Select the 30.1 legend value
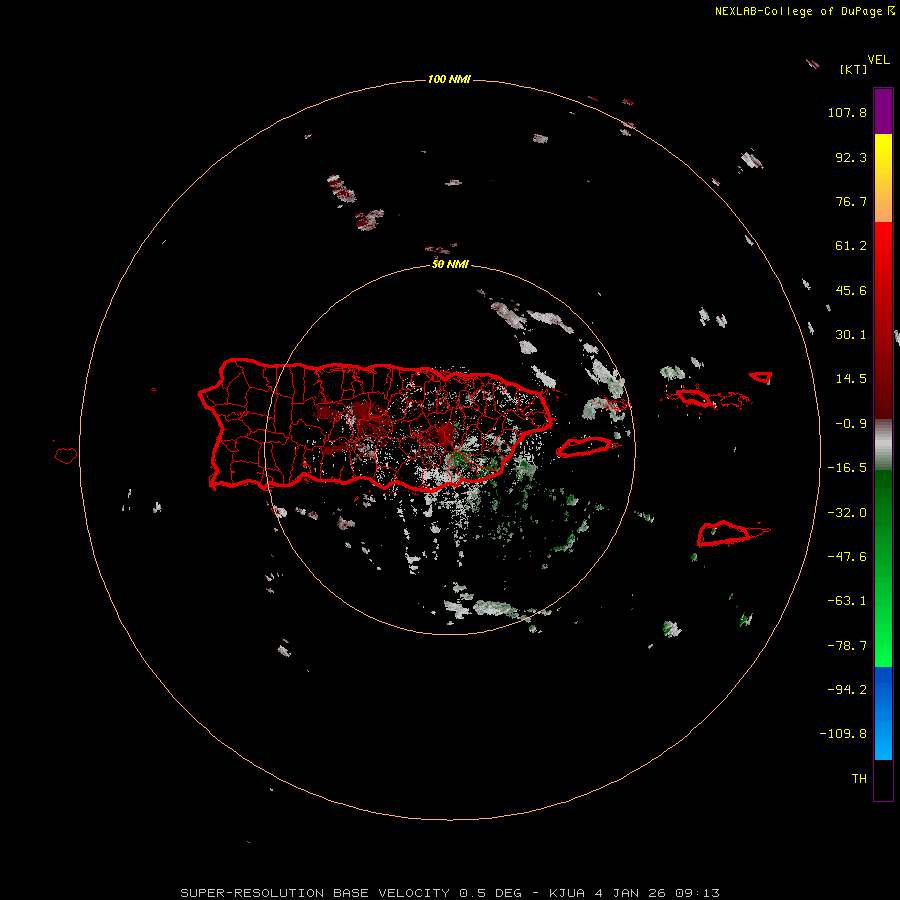900x900 pixels. click(x=851, y=335)
